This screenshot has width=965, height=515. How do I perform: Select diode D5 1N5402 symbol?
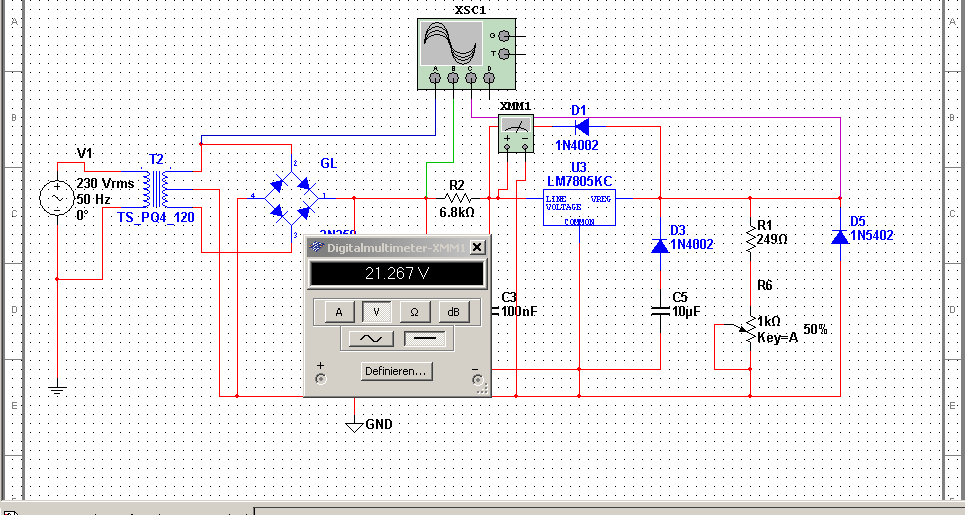click(840, 237)
